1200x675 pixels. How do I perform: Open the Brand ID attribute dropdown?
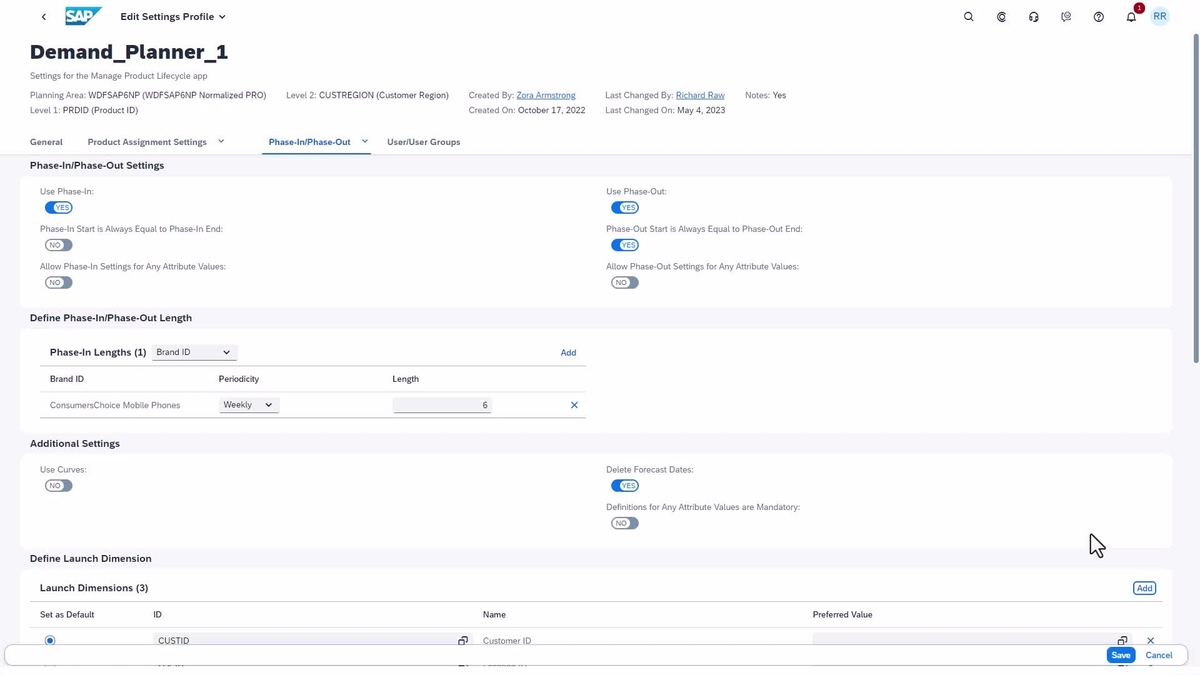[x=194, y=352]
